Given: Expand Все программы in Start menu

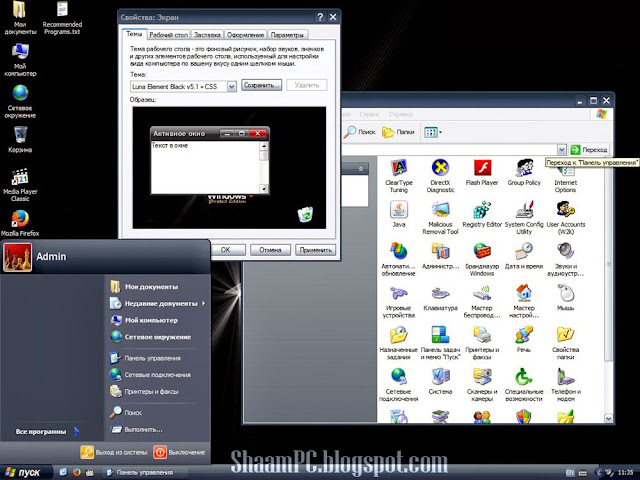Looking at the screenshot, I should pos(47,431).
